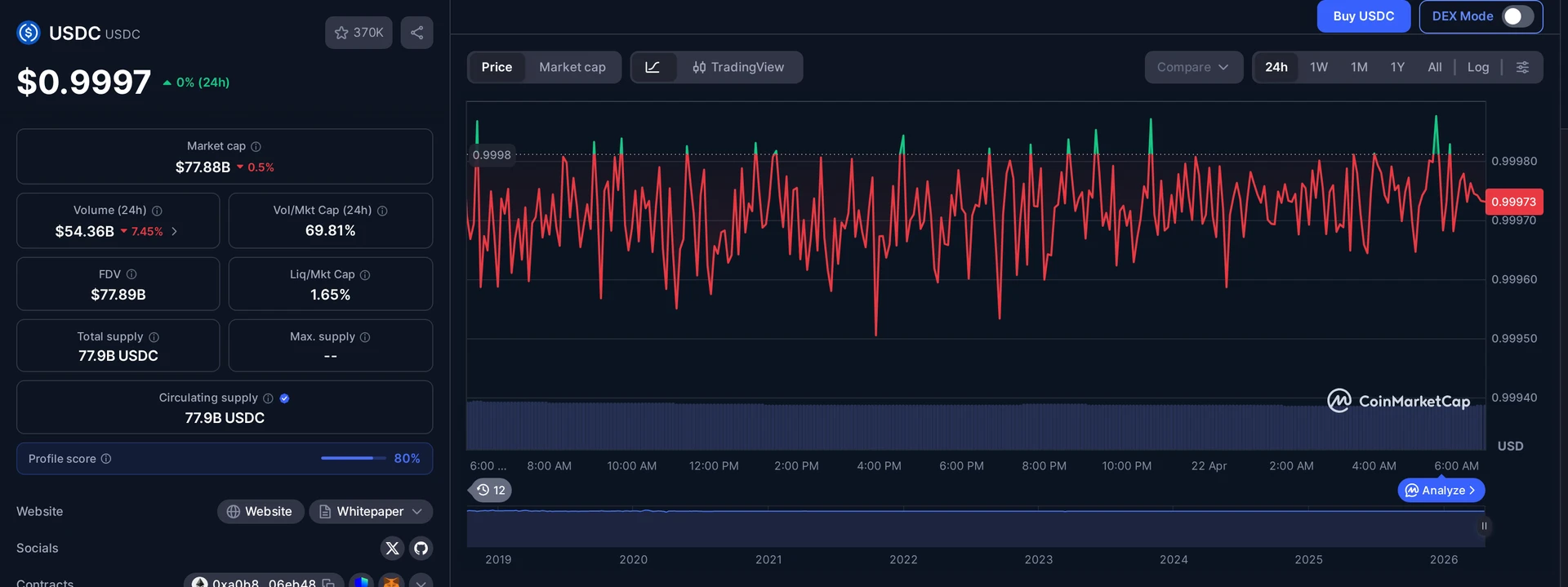Select 1M time range
1568x587 pixels.
[x=1359, y=67]
